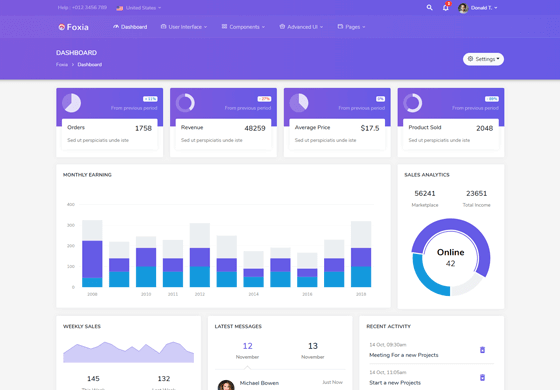
Task: Select the Dashboard nav item
Action: pyautogui.click(x=130, y=27)
